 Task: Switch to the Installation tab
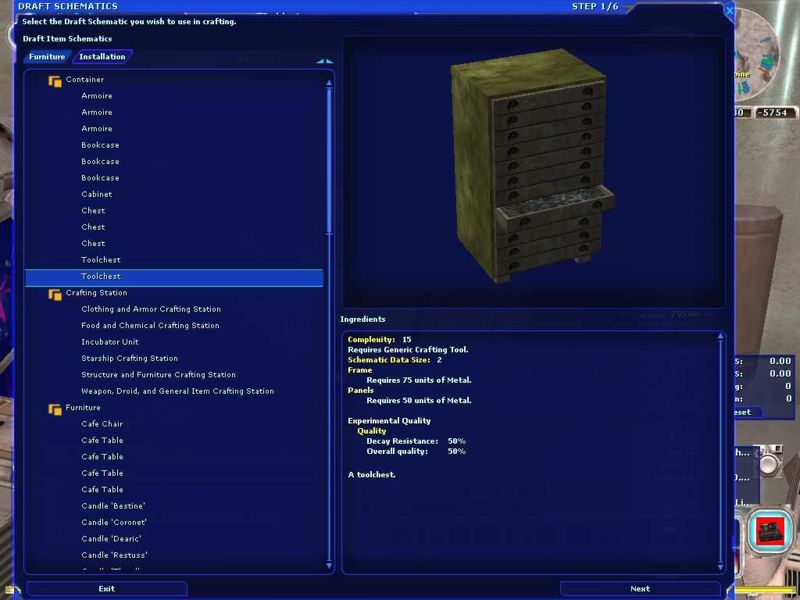[102, 57]
